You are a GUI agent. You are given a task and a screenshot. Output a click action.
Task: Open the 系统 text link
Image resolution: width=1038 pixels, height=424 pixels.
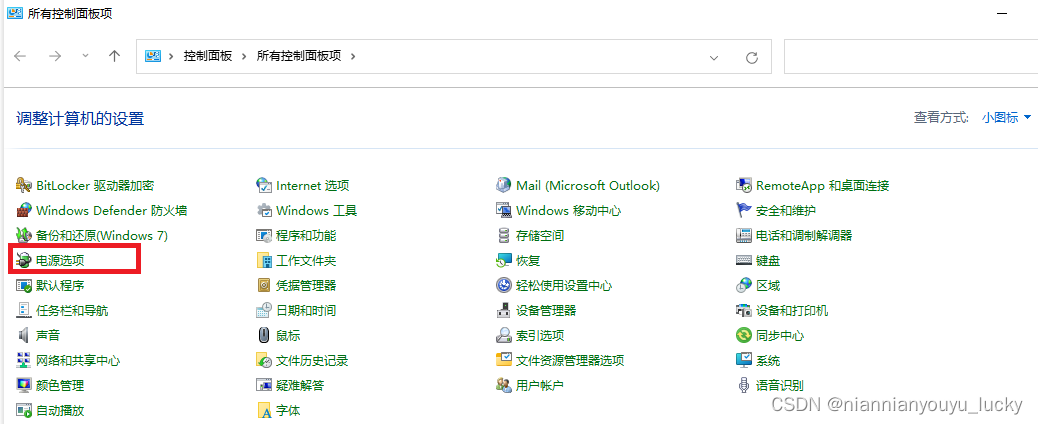[x=768, y=361]
